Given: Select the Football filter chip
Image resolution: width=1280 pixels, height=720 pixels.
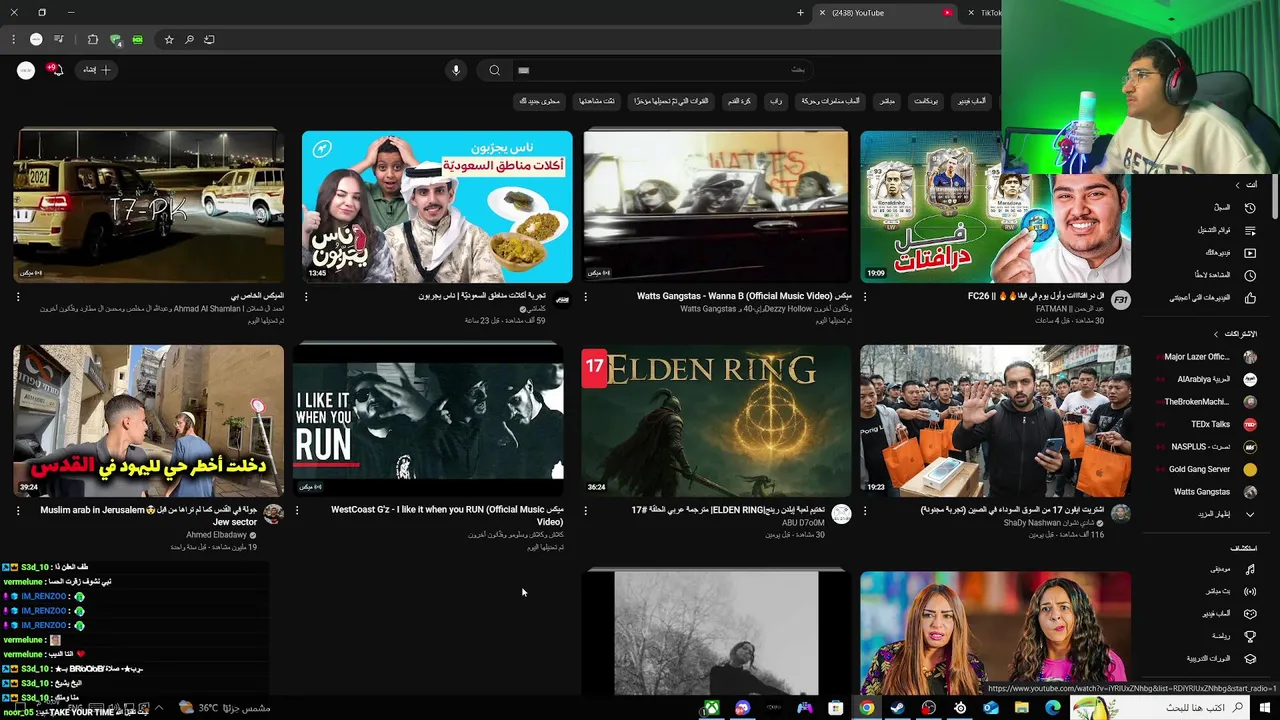Looking at the screenshot, I should coord(739,101).
